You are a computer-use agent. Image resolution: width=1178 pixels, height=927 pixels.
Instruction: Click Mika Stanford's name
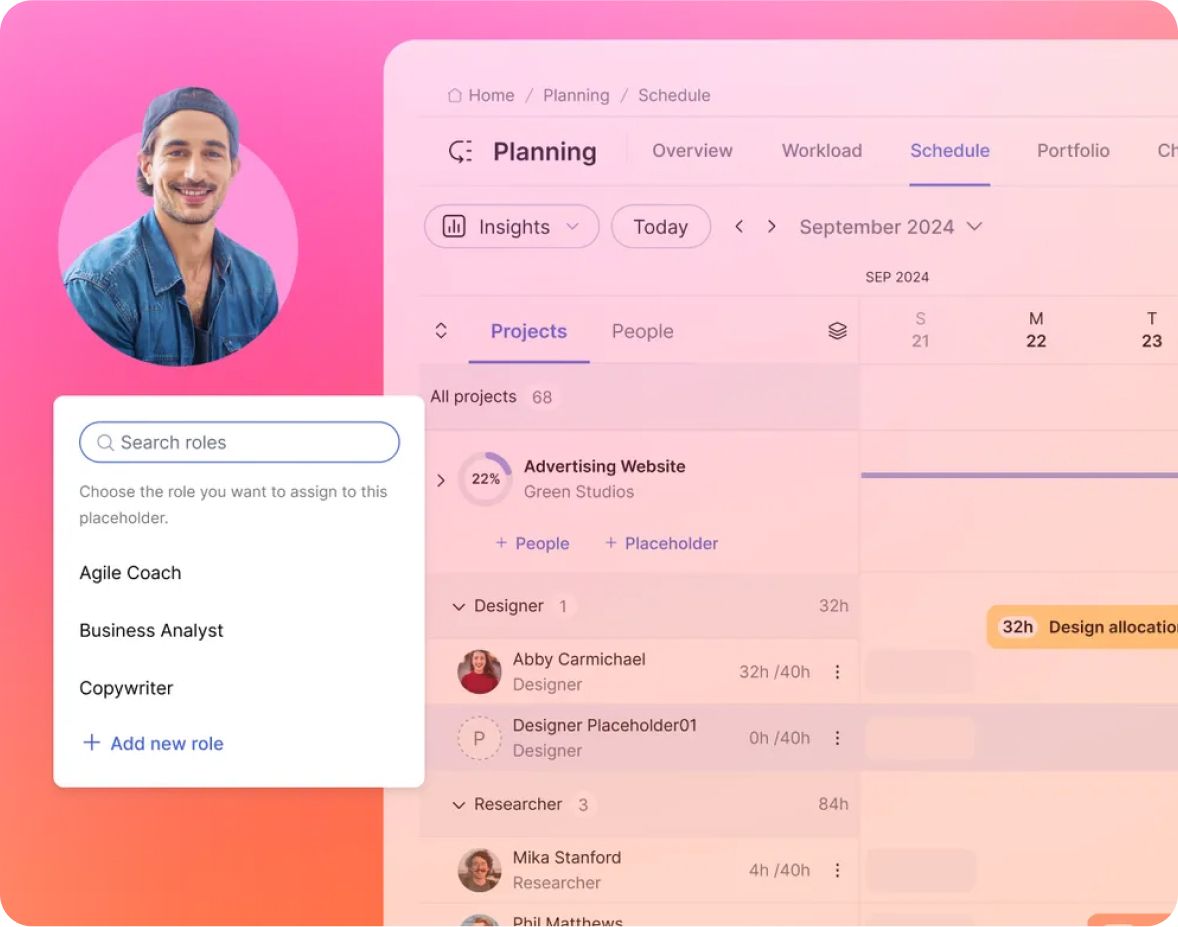(x=566, y=857)
